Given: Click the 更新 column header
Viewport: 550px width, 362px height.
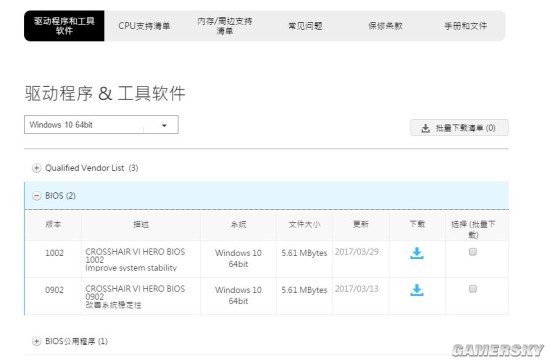Looking at the screenshot, I should pyautogui.click(x=361, y=224).
